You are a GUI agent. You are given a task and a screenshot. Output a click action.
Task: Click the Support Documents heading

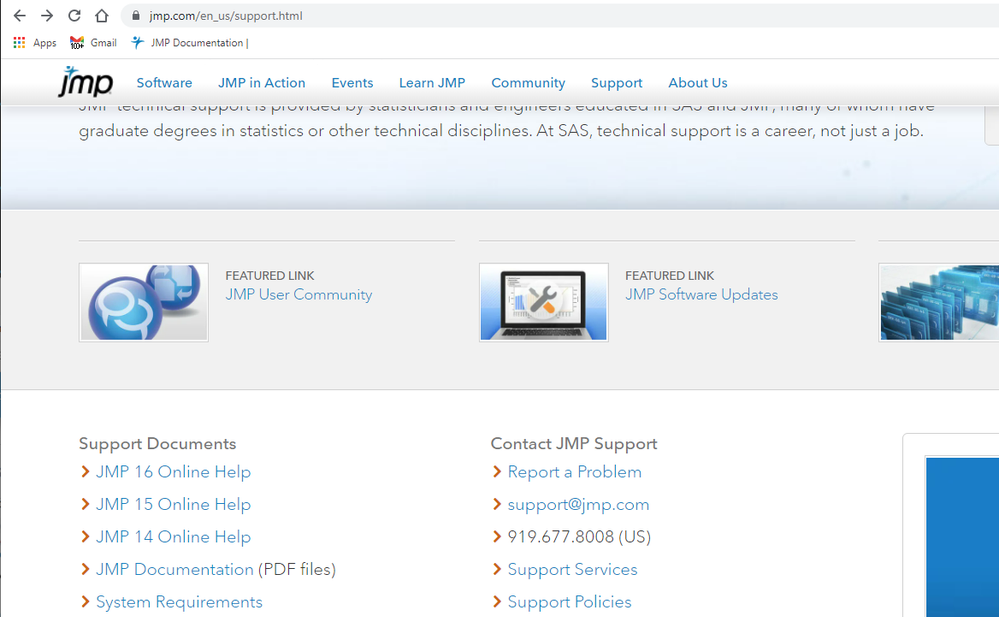(157, 444)
